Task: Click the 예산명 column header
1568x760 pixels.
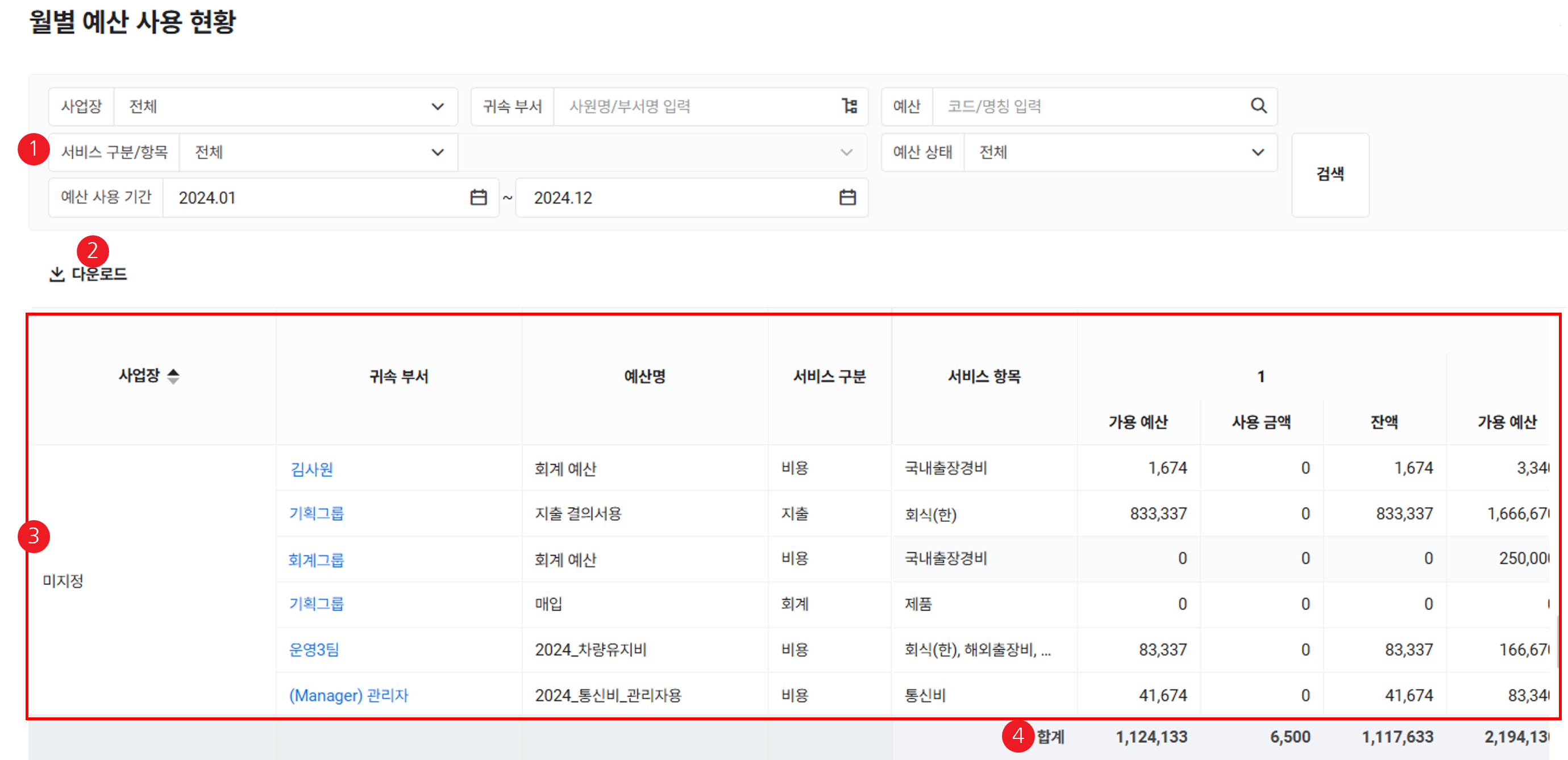Action: click(644, 376)
